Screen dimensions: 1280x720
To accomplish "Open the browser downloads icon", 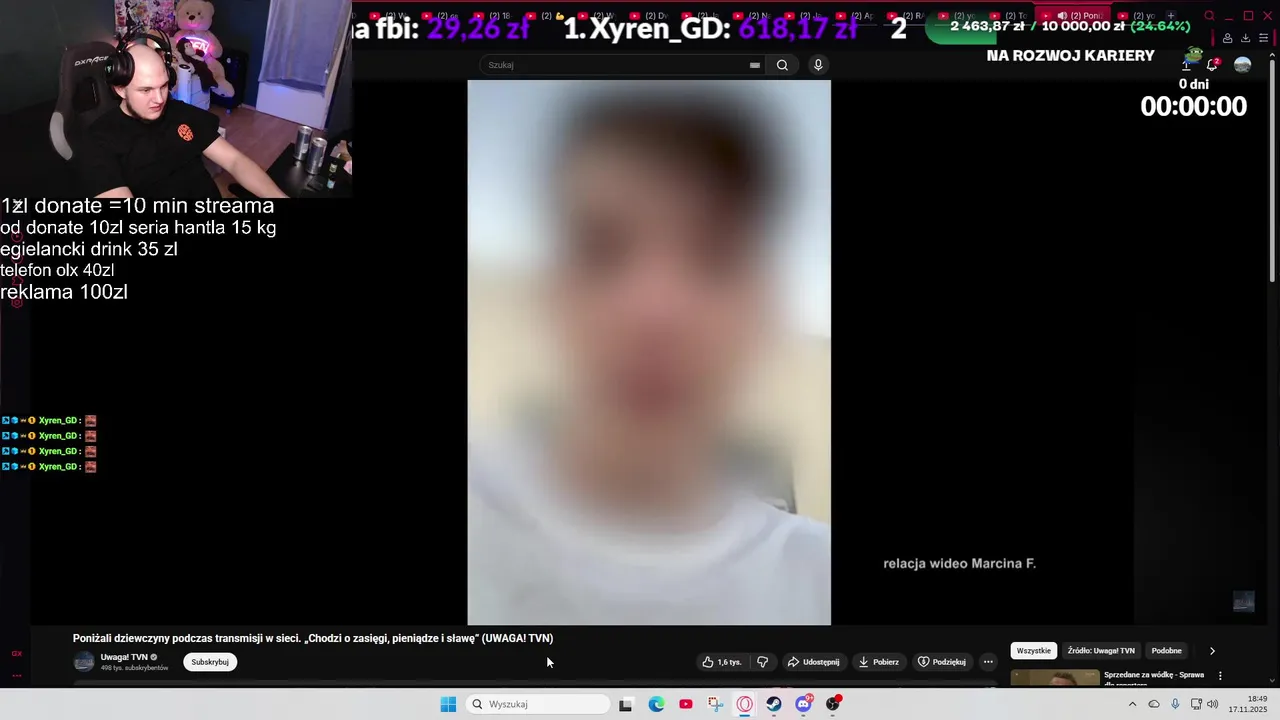I will click(1245, 38).
